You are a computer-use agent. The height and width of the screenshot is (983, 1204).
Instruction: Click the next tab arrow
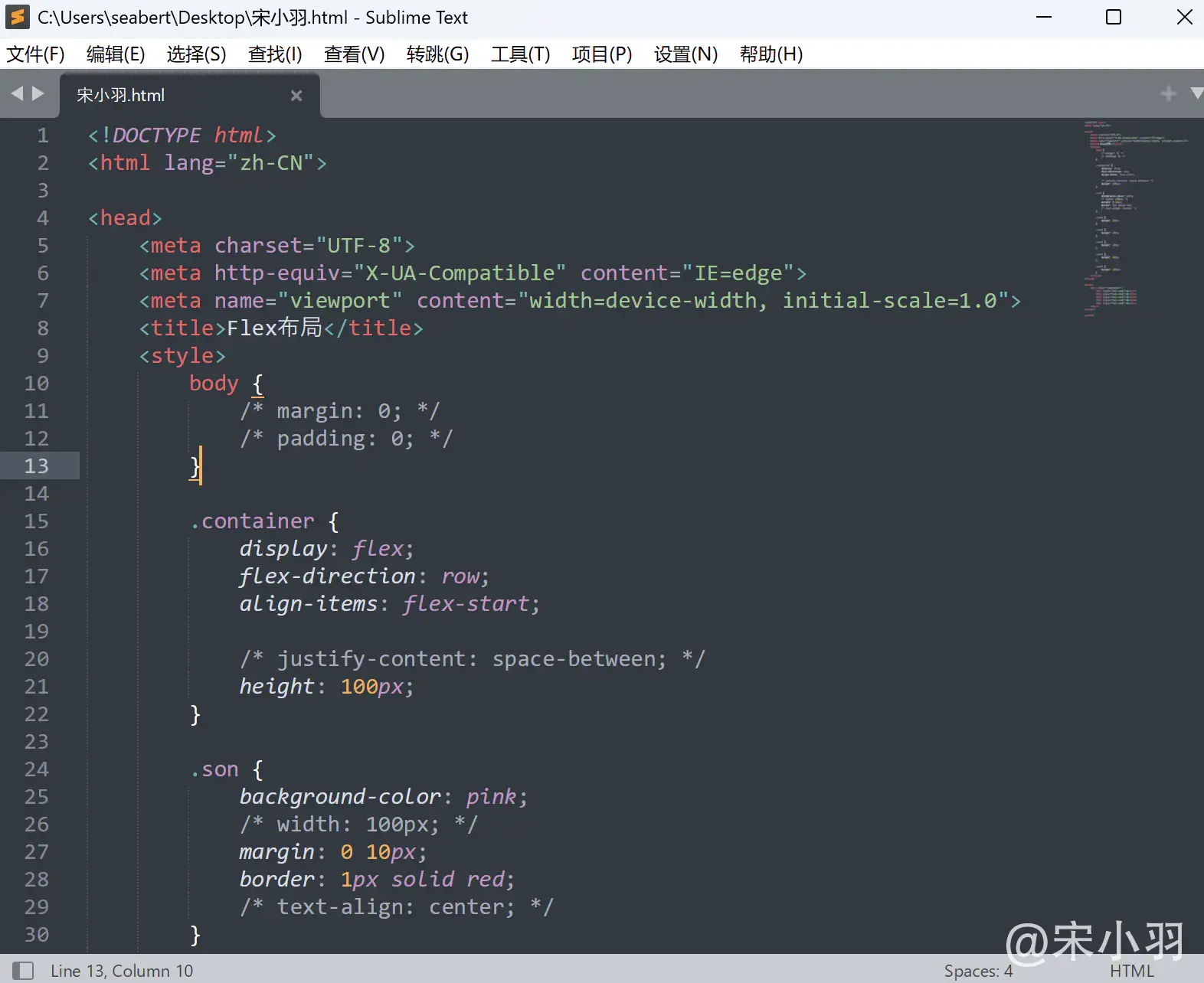[38, 93]
